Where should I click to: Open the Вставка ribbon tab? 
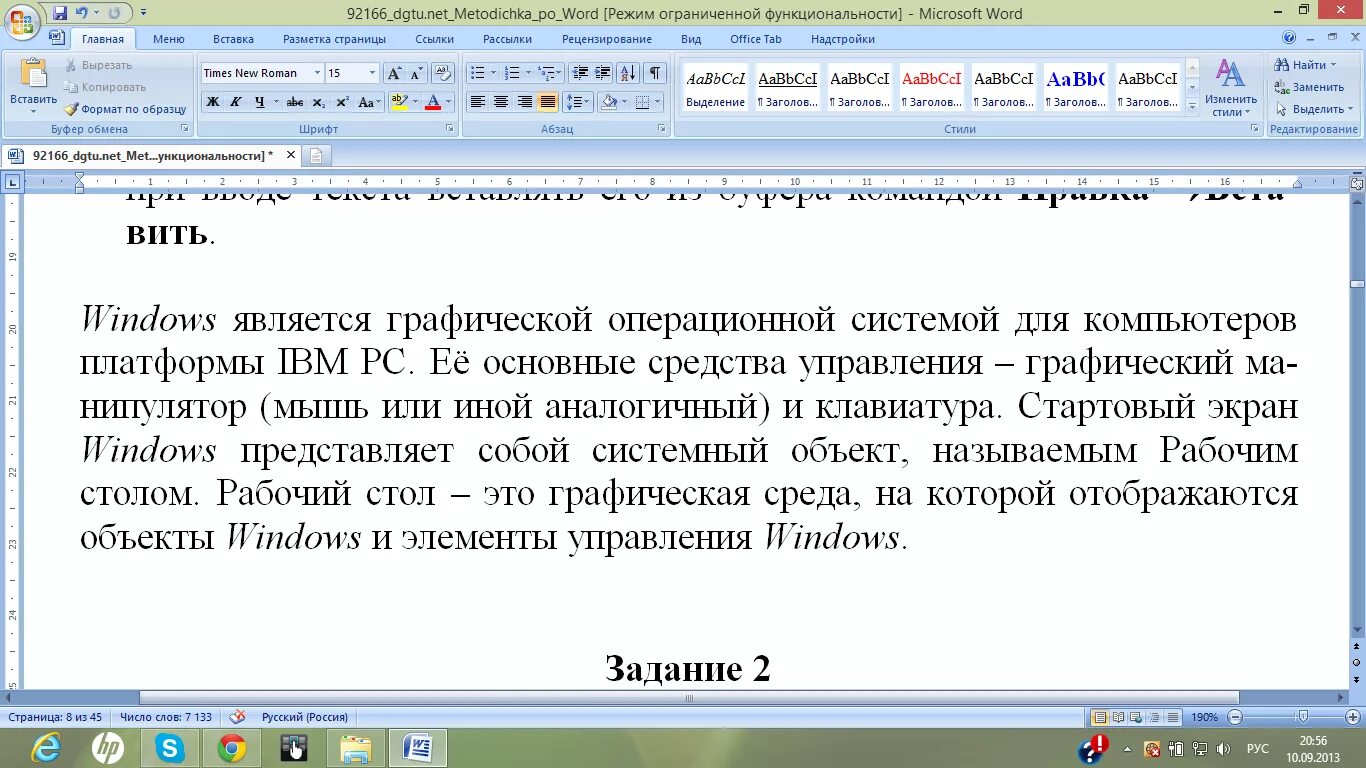tap(233, 39)
